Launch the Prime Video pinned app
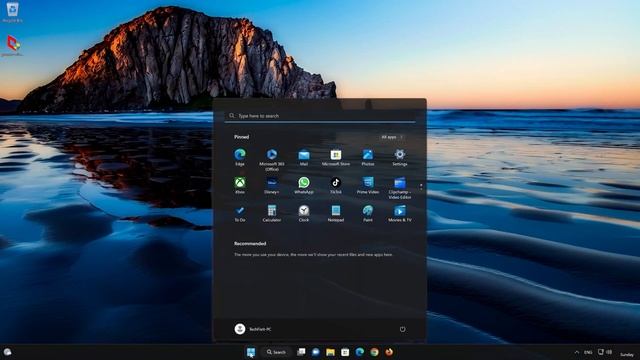Screen dimensions: 640x360 click(368, 185)
